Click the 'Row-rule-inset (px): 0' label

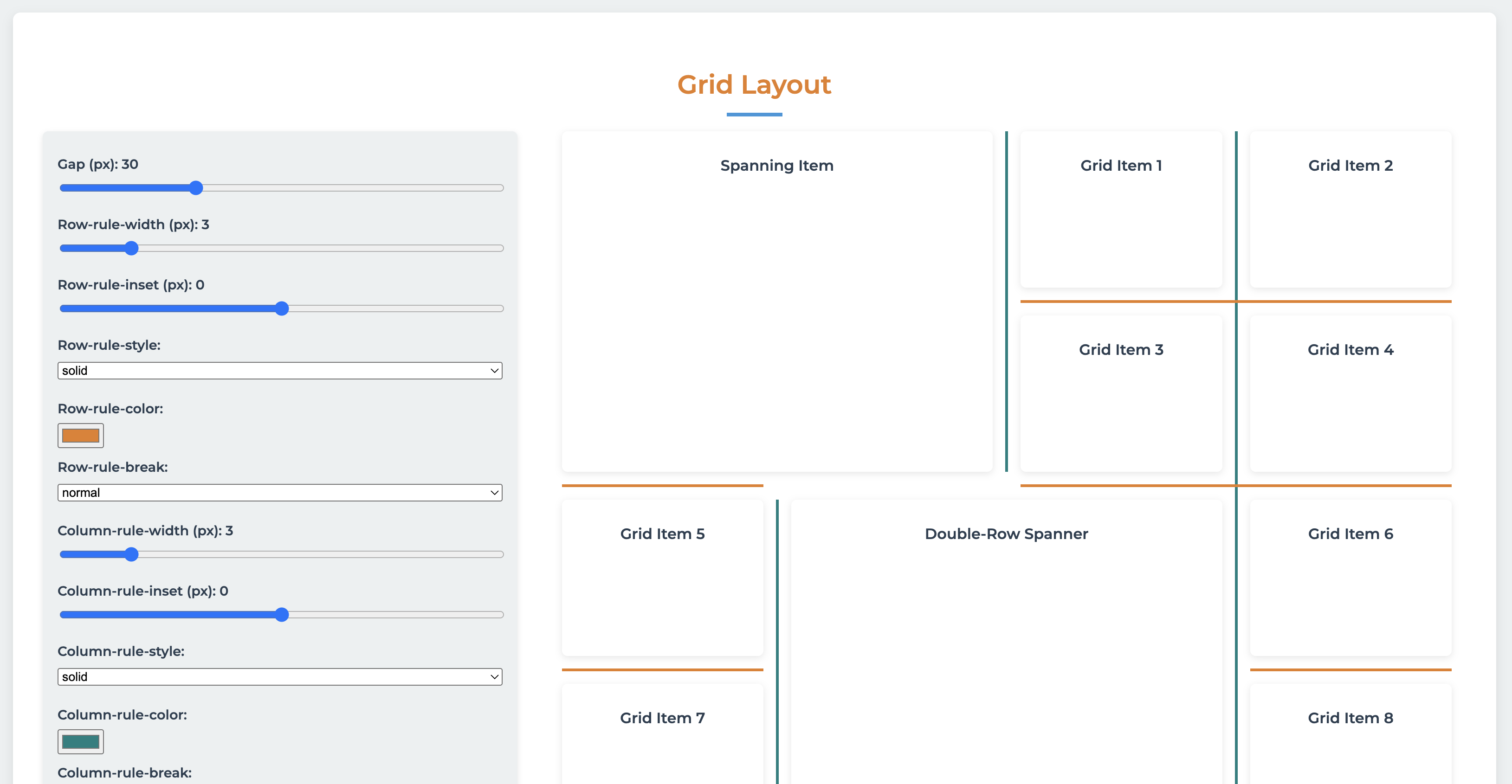pyautogui.click(x=131, y=285)
